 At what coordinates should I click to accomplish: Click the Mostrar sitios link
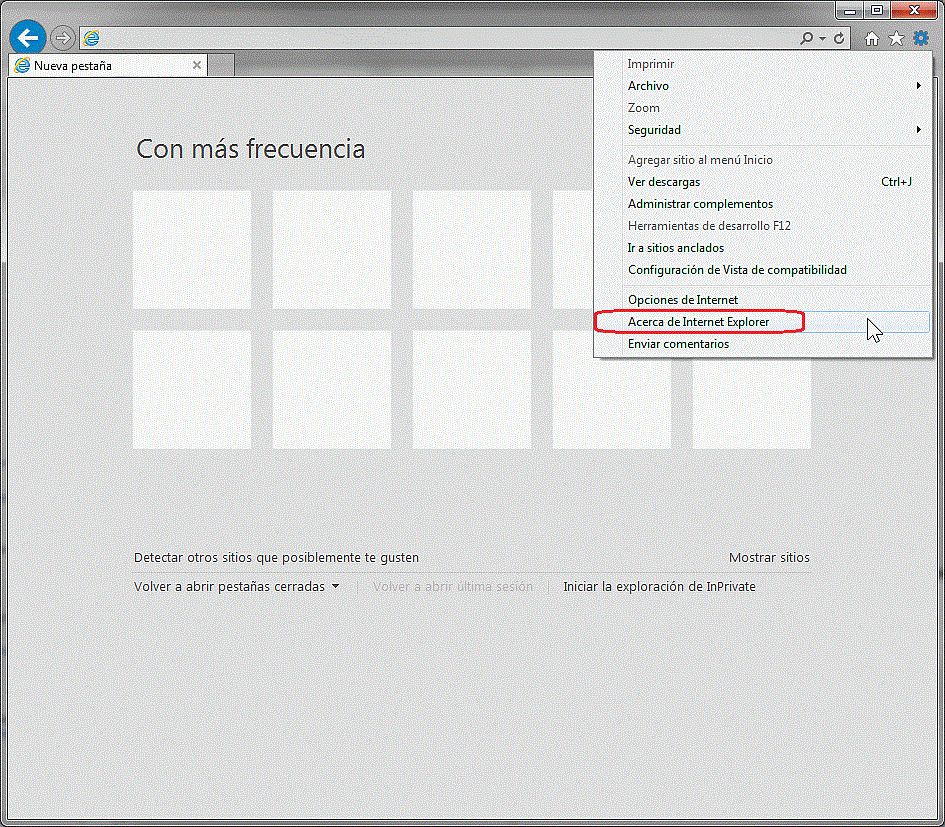click(769, 558)
